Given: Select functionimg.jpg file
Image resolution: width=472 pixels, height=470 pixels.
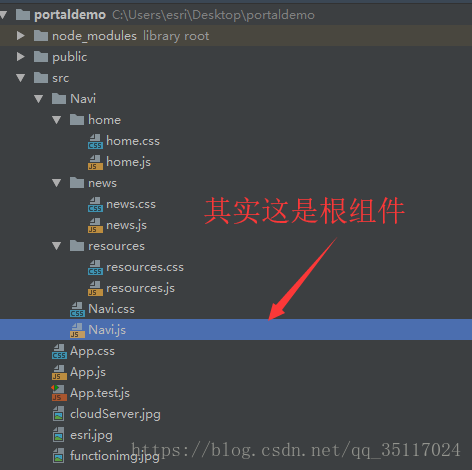Looking at the screenshot, I should 115,456.
